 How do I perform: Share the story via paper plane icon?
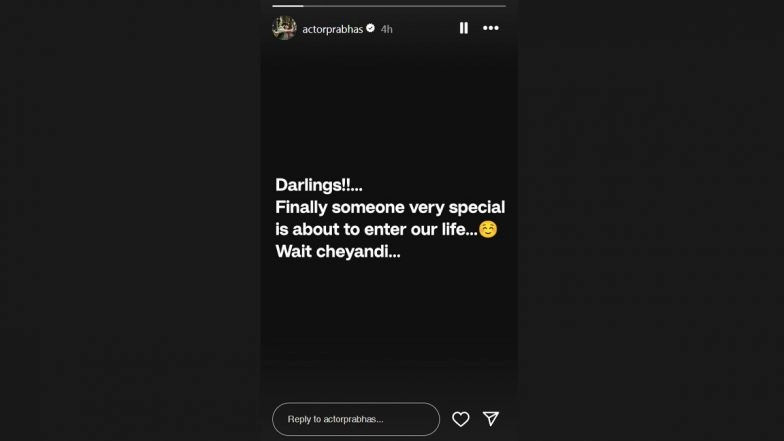[x=490, y=418]
